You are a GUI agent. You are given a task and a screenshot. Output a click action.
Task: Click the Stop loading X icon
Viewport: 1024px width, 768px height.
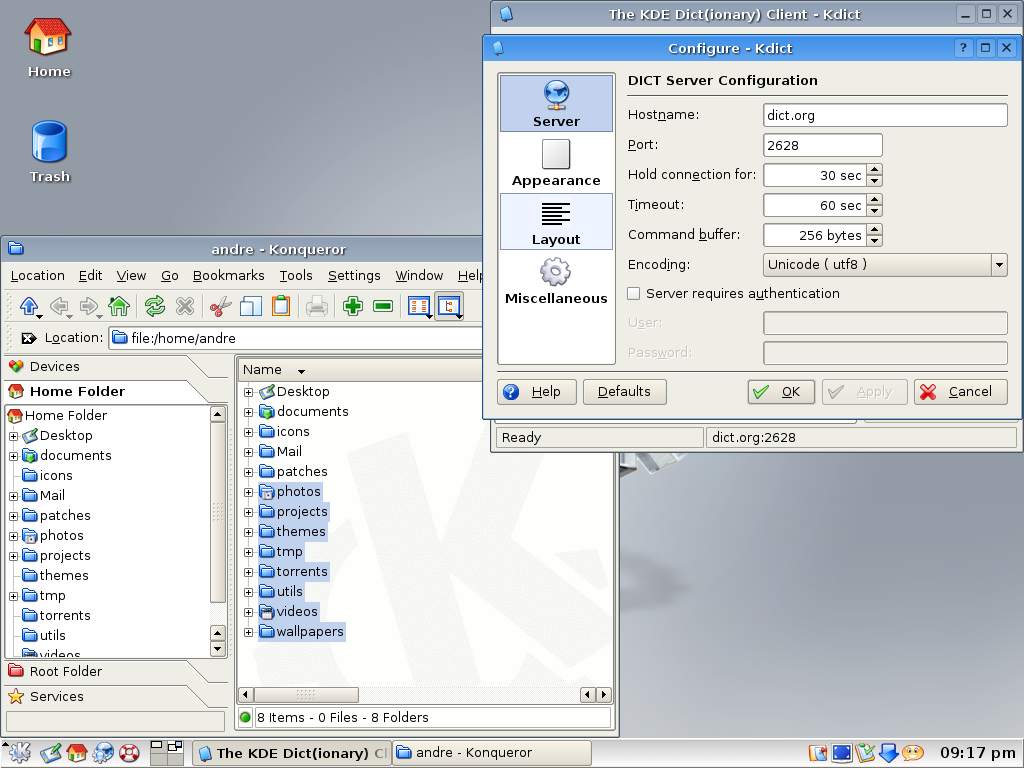point(185,306)
